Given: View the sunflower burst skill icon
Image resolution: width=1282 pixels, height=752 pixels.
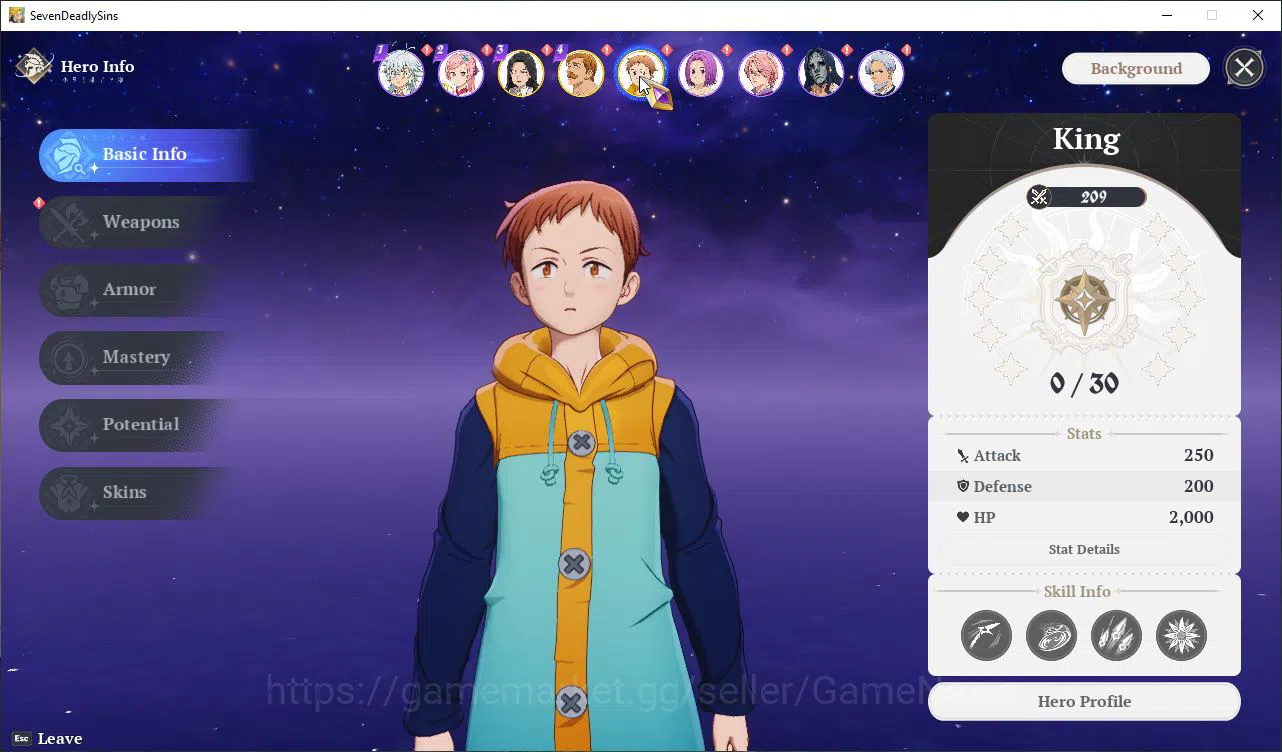Looking at the screenshot, I should [x=1181, y=635].
